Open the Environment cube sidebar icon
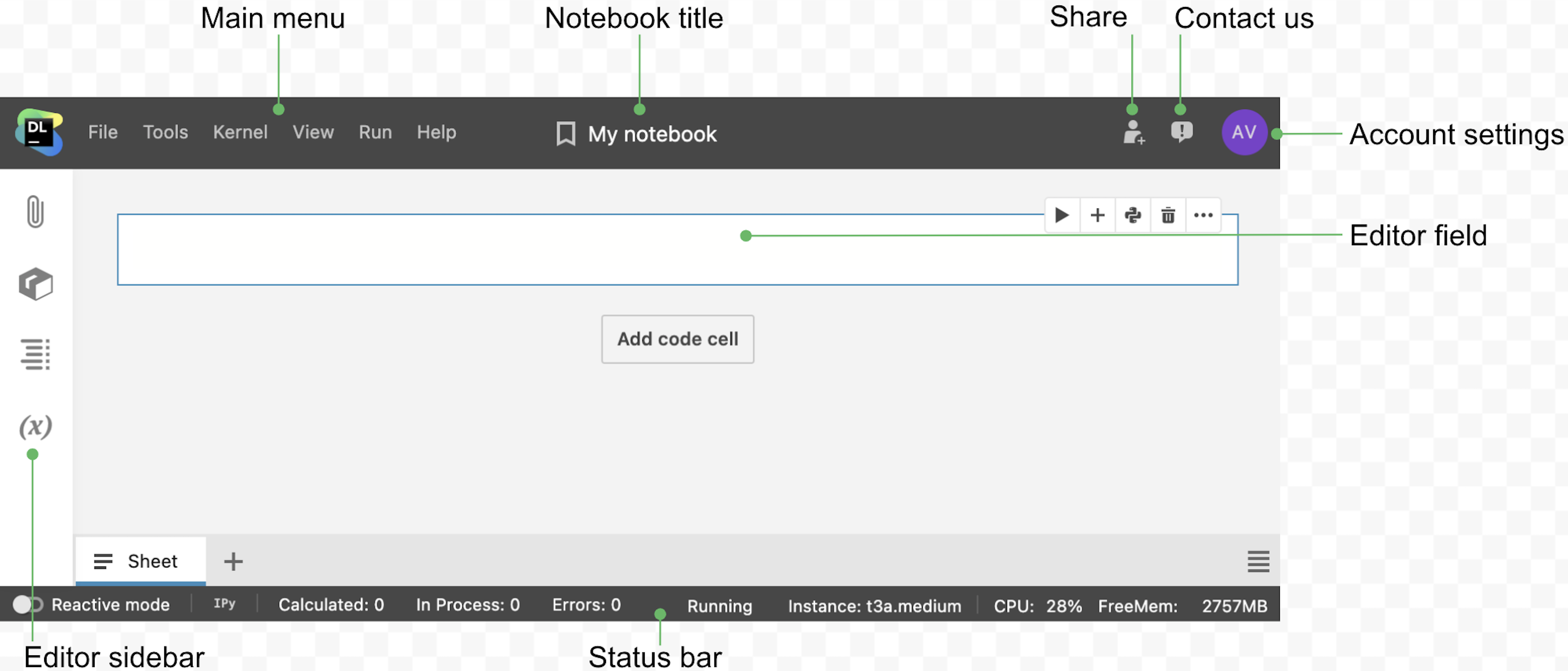Image resolution: width=1568 pixels, height=671 pixels. [x=35, y=284]
